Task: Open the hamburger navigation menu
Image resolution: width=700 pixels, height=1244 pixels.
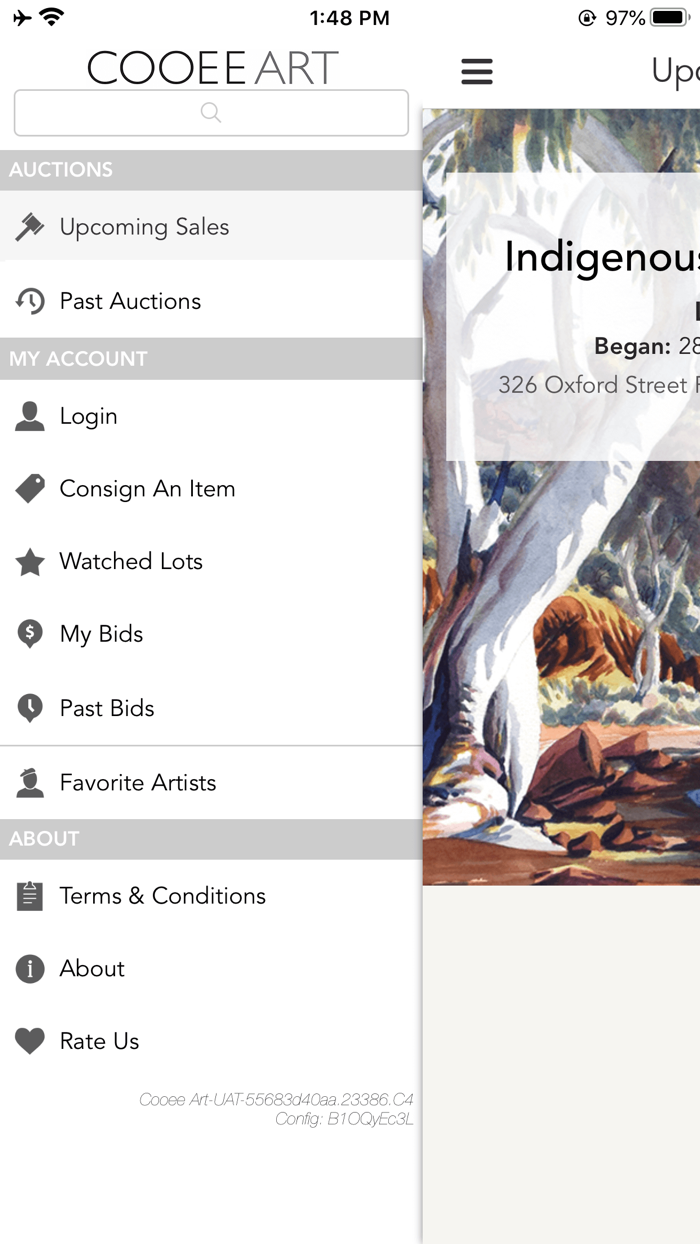Action: click(477, 71)
